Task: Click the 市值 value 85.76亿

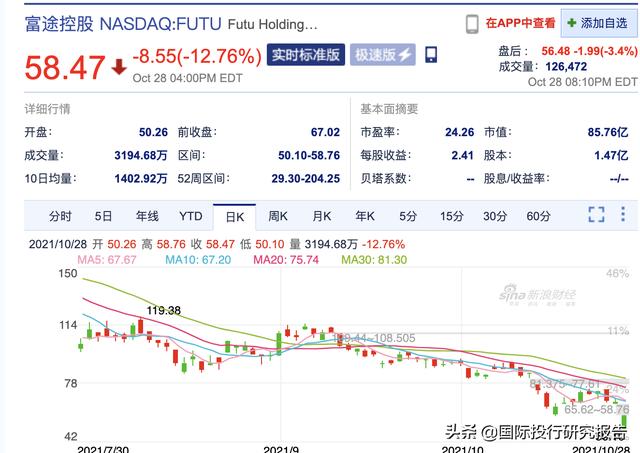Action: pyautogui.click(x=608, y=132)
